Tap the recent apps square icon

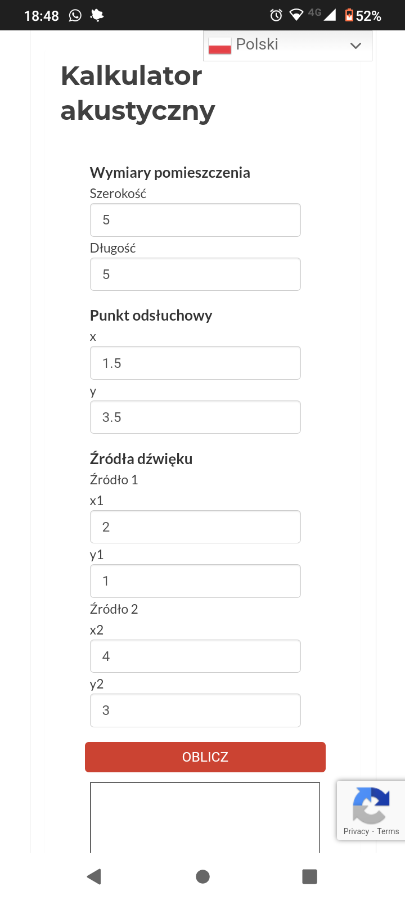(309, 876)
